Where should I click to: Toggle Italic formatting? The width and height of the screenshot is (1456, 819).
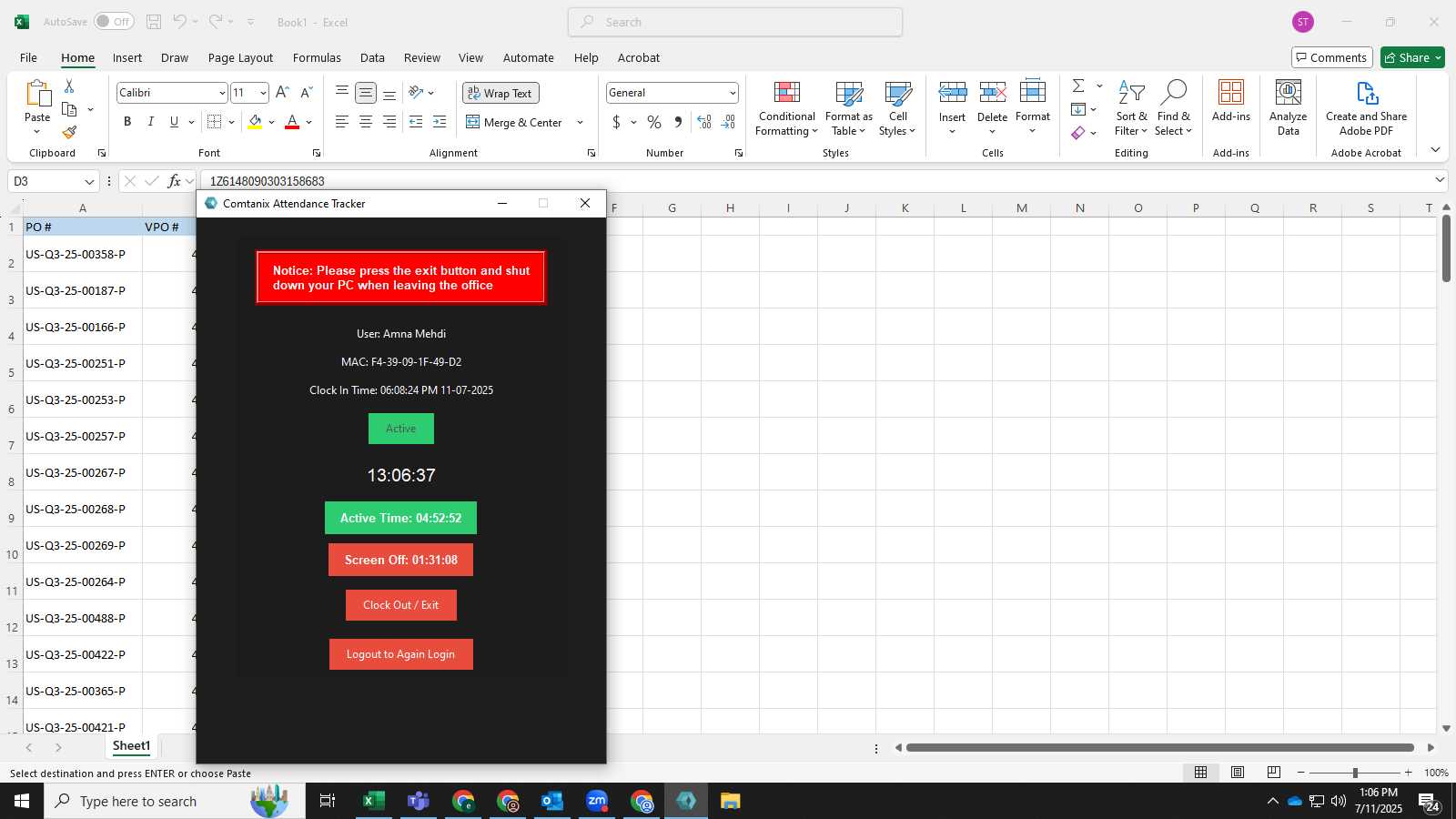[150, 122]
